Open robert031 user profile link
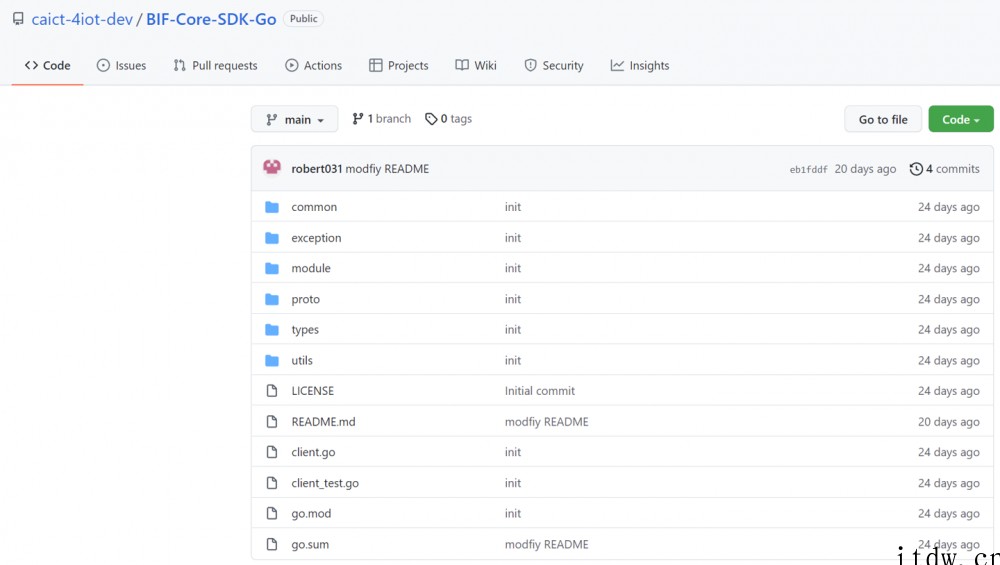1000x565 pixels. tap(316, 169)
